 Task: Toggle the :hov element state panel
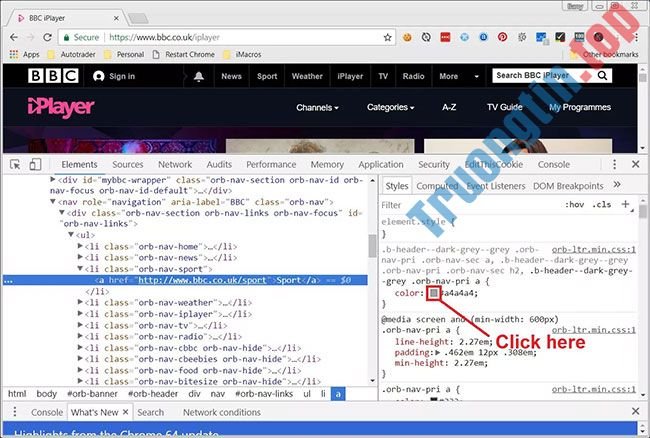(574, 205)
